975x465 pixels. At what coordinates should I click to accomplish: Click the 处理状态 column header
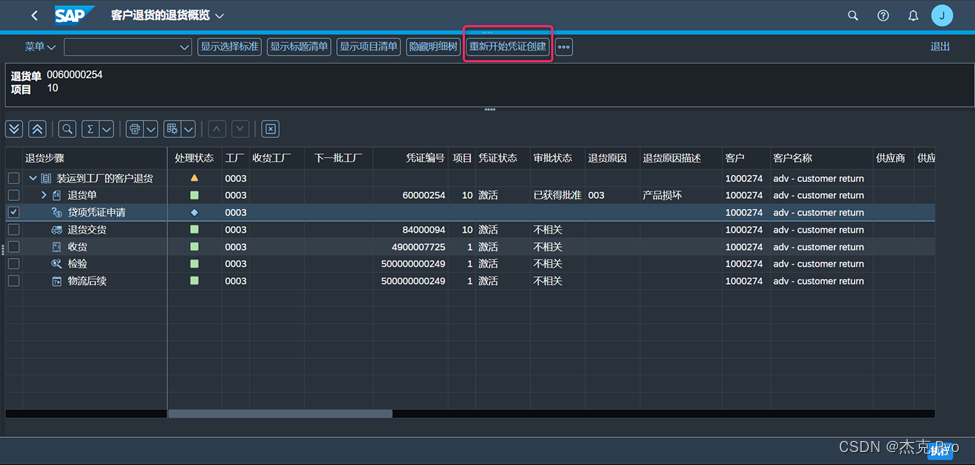[x=194, y=159]
